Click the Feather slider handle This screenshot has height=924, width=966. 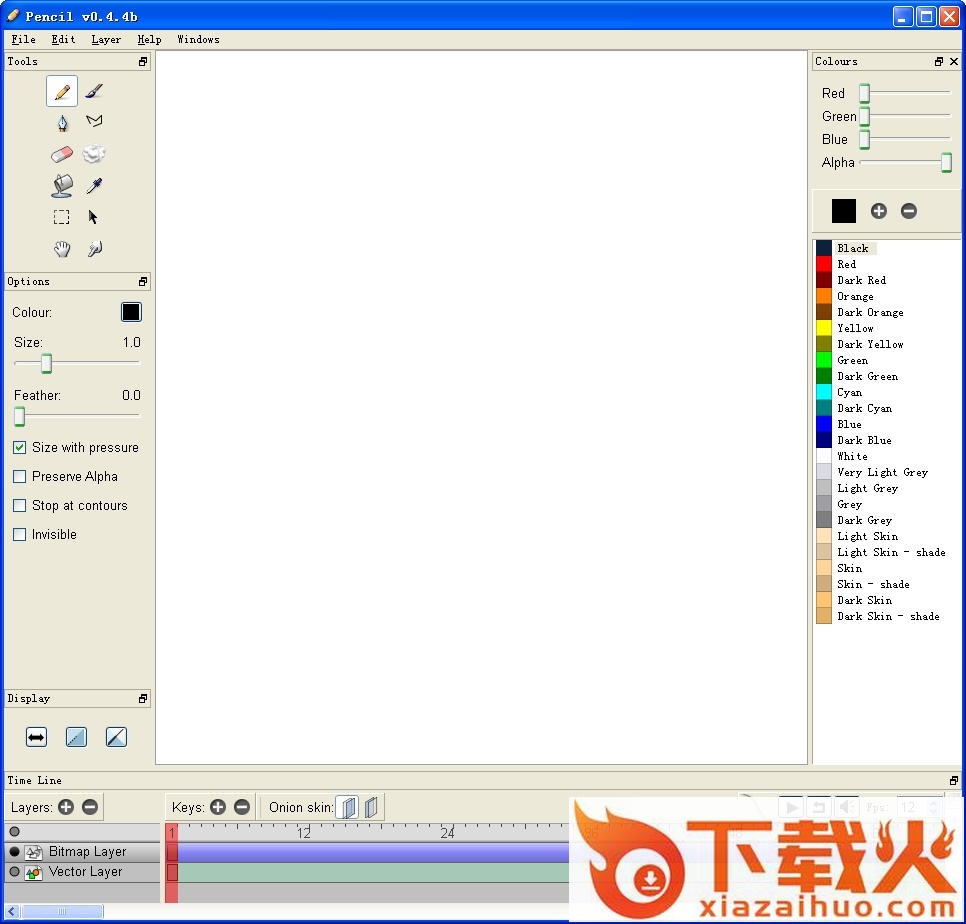(x=20, y=416)
